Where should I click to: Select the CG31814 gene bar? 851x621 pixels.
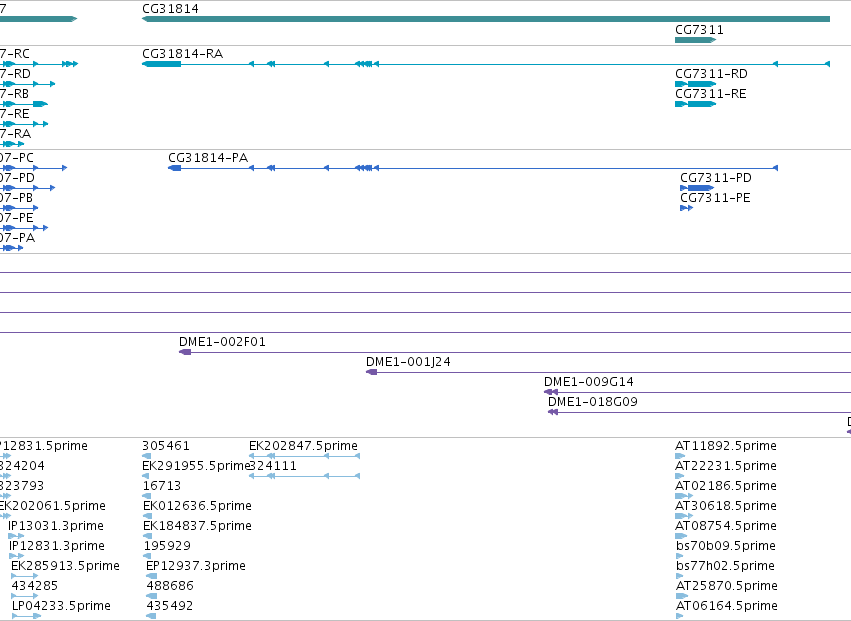click(x=486, y=19)
